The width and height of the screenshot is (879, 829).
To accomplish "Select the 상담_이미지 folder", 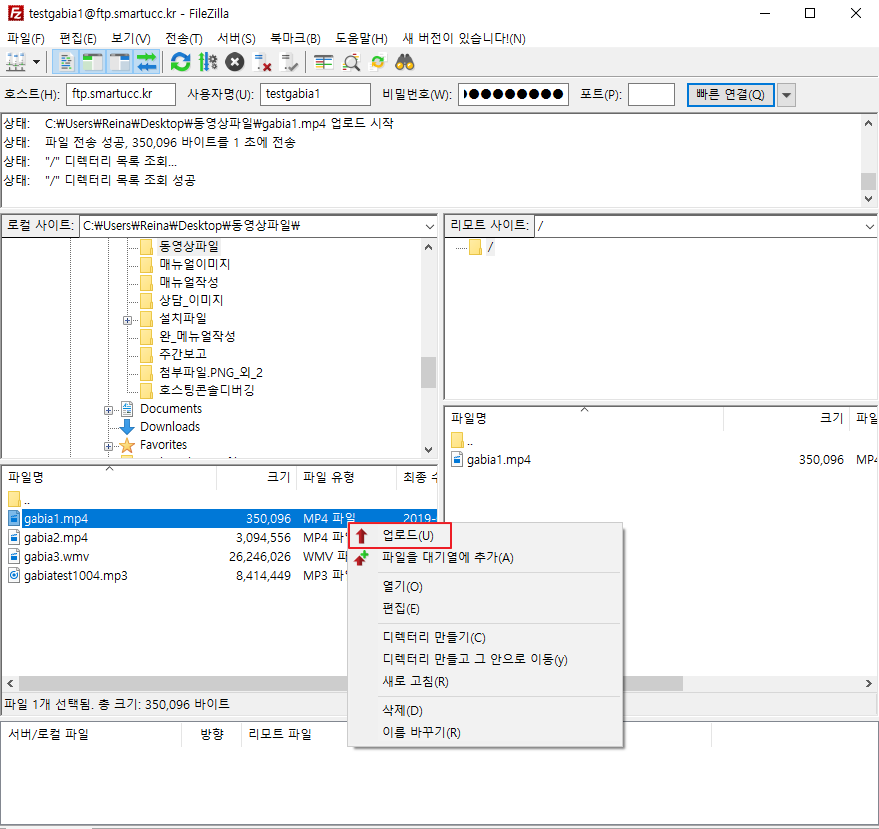I will [x=191, y=300].
